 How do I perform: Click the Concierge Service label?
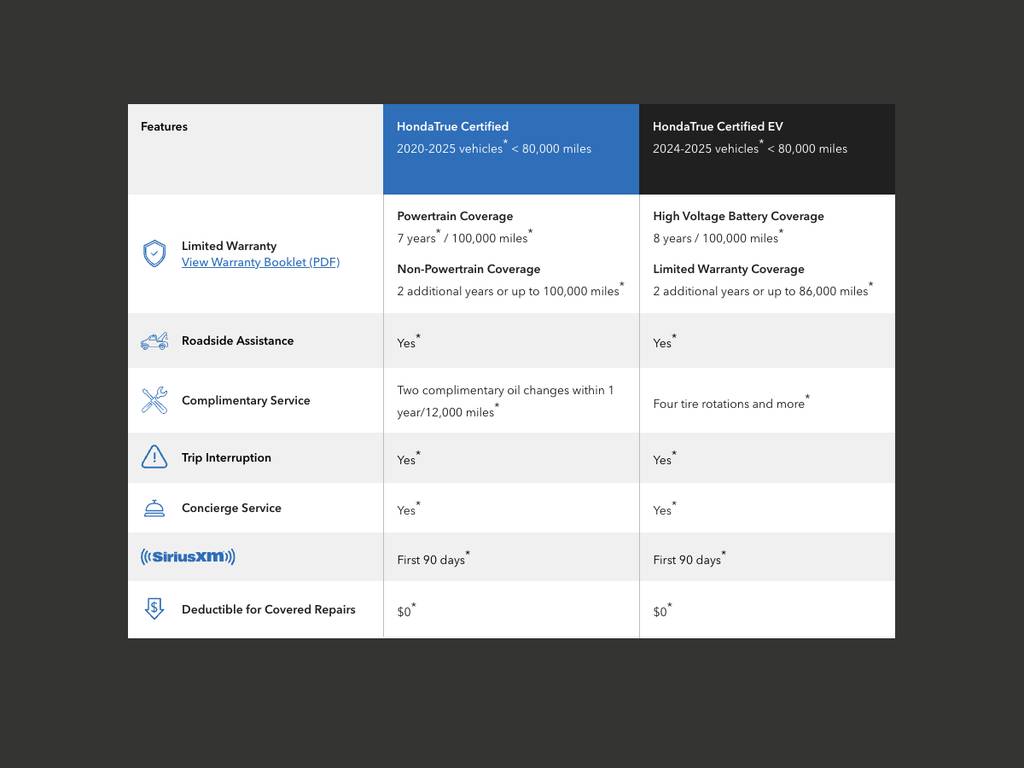tap(231, 508)
